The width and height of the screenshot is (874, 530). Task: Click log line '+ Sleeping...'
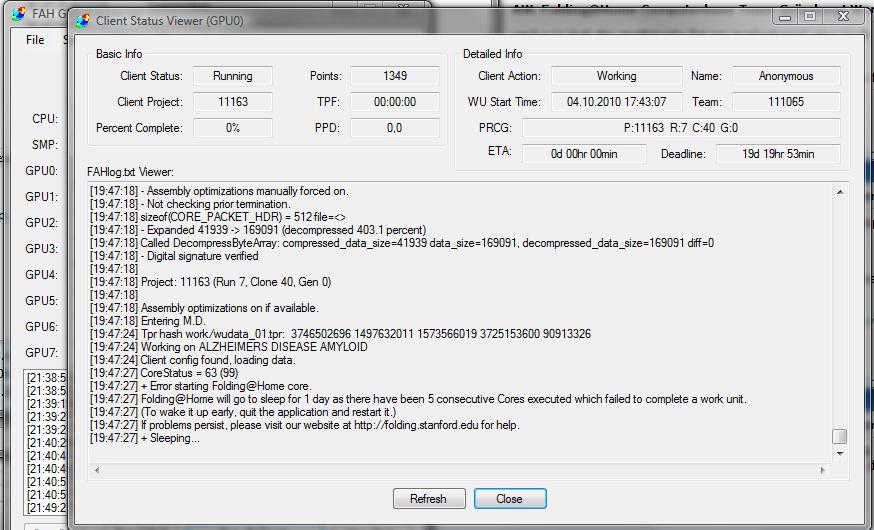point(145,438)
